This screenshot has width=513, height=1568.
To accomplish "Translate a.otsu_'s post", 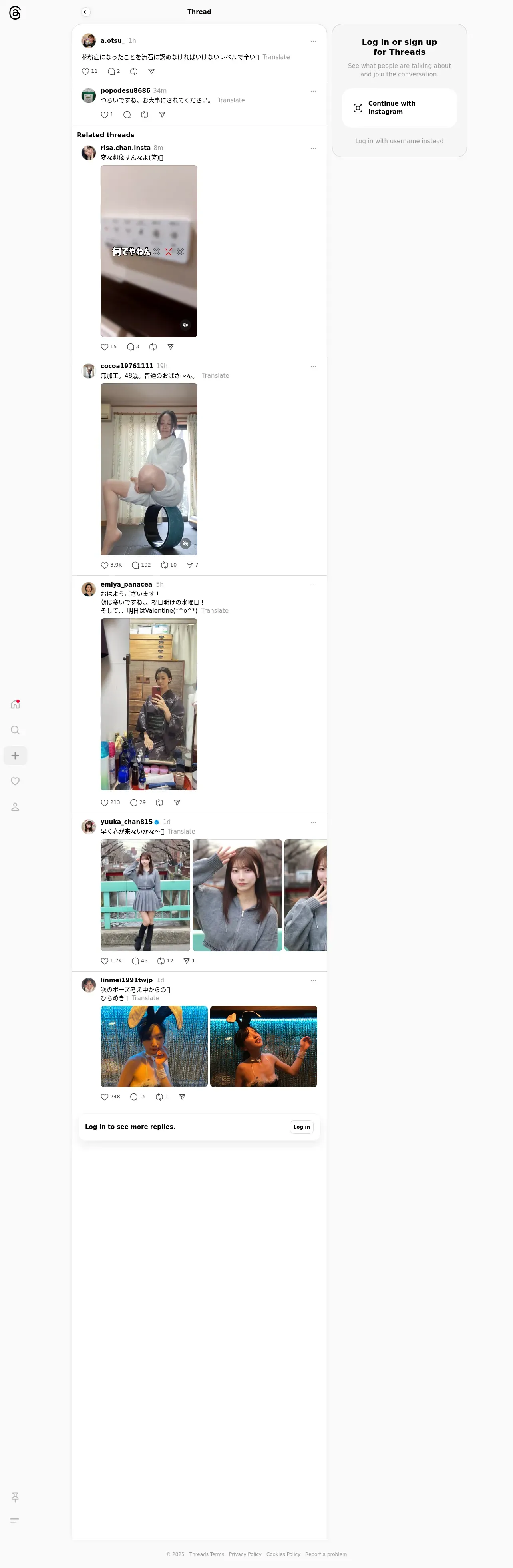I will coord(276,57).
